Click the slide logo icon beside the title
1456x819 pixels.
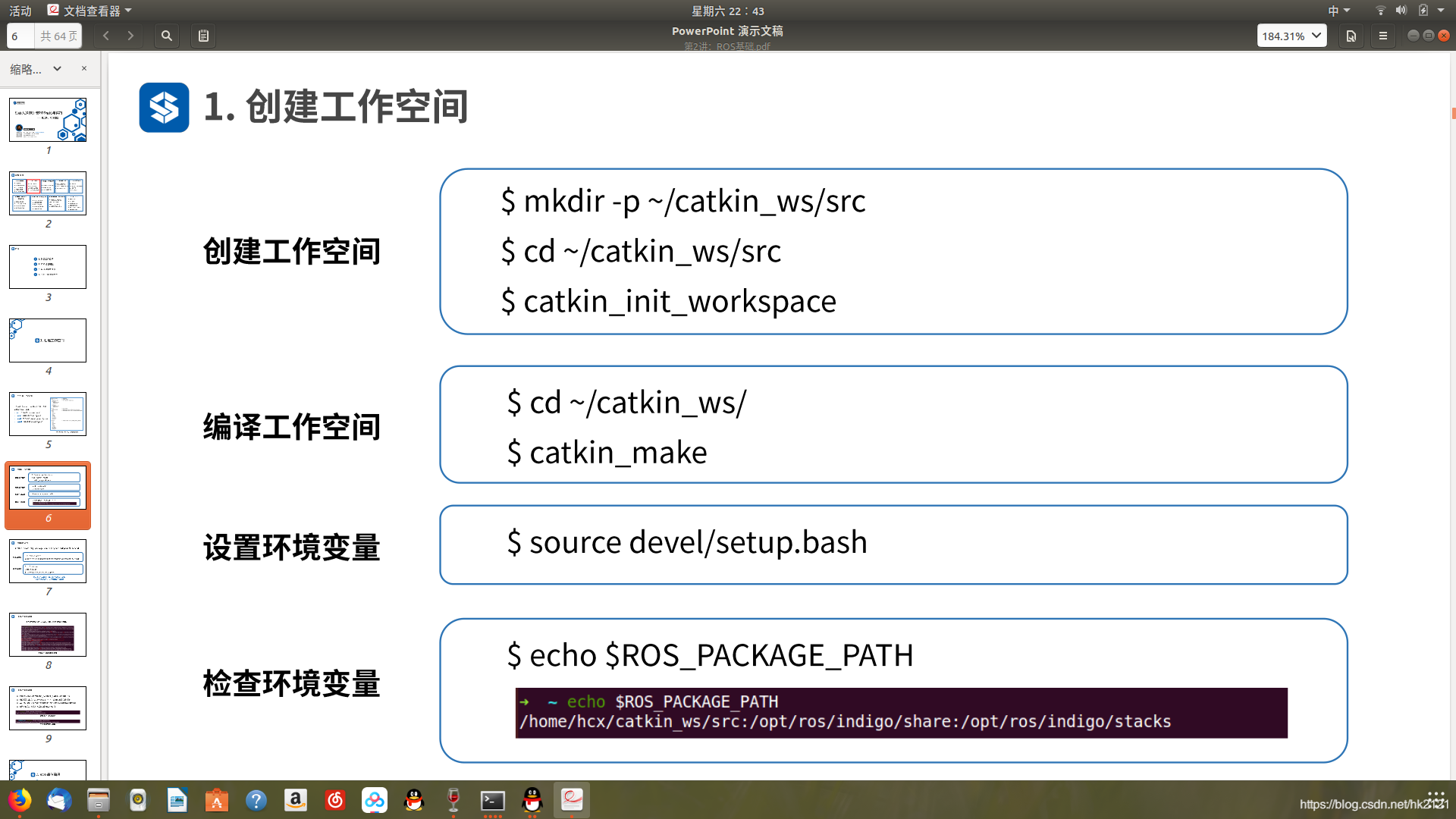click(164, 107)
